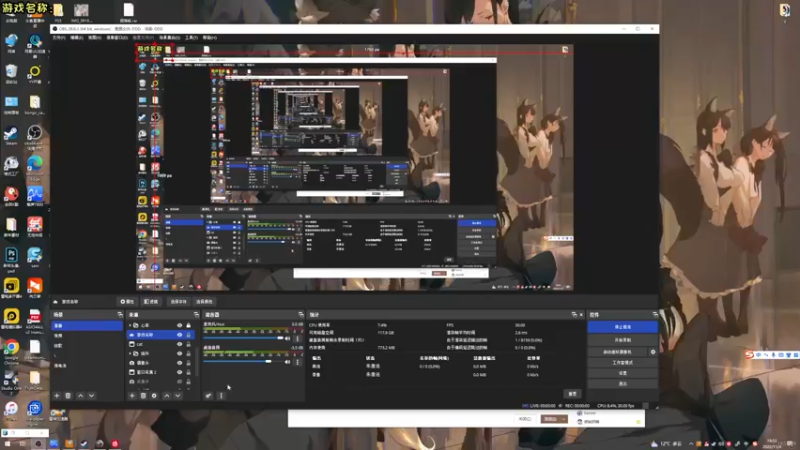Image resolution: width=800 pixels, height=450 pixels.
Task: Click 重置 reset button in Stats panel
Action: click(x=572, y=394)
